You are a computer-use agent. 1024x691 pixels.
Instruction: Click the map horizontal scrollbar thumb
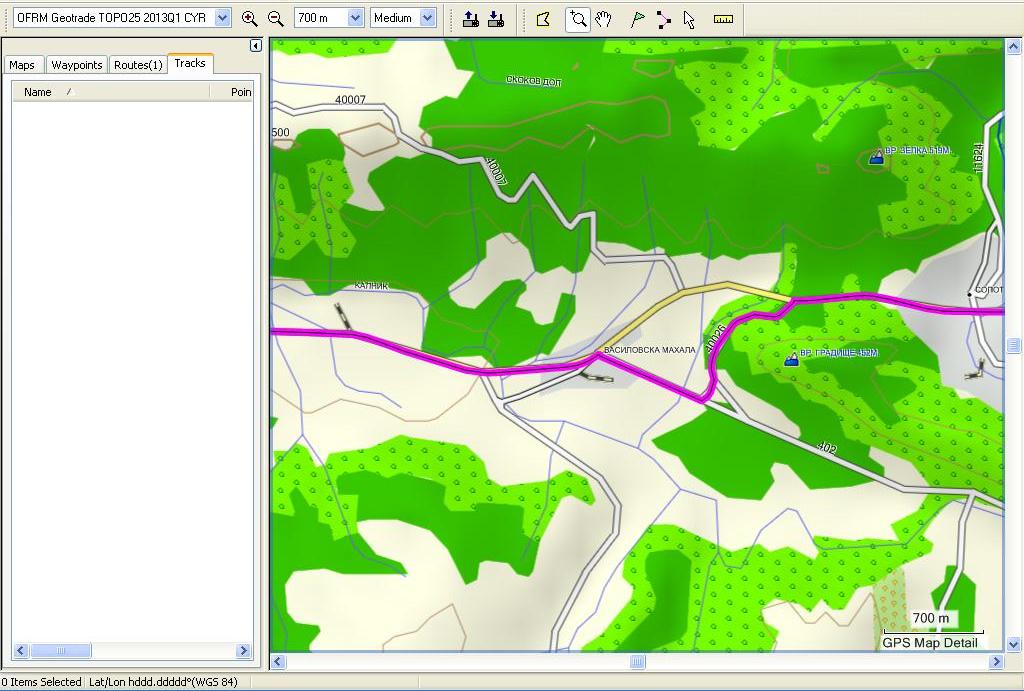click(x=637, y=662)
